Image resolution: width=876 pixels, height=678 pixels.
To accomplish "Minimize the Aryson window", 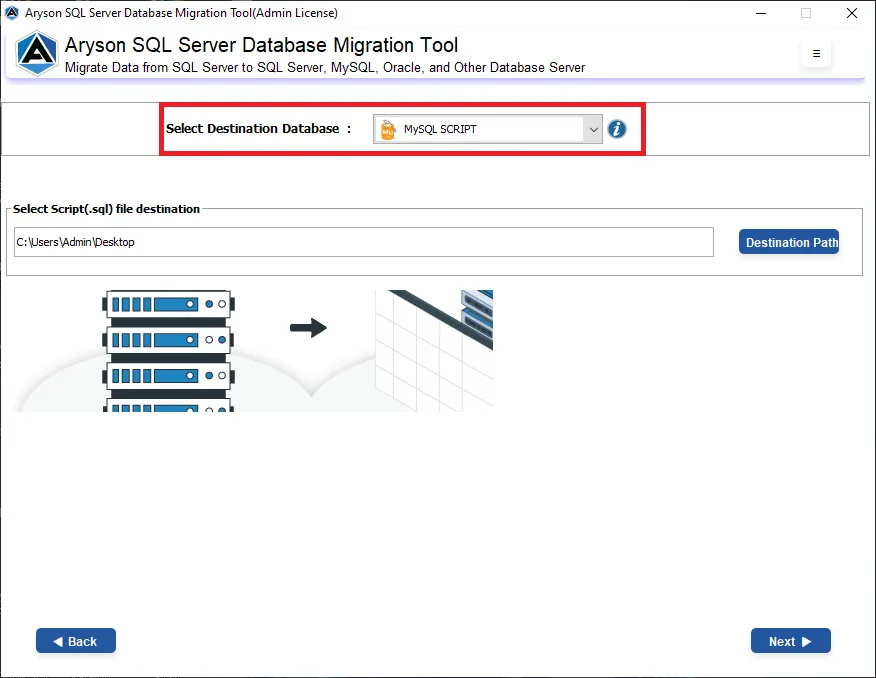I will click(x=761, y=13).
